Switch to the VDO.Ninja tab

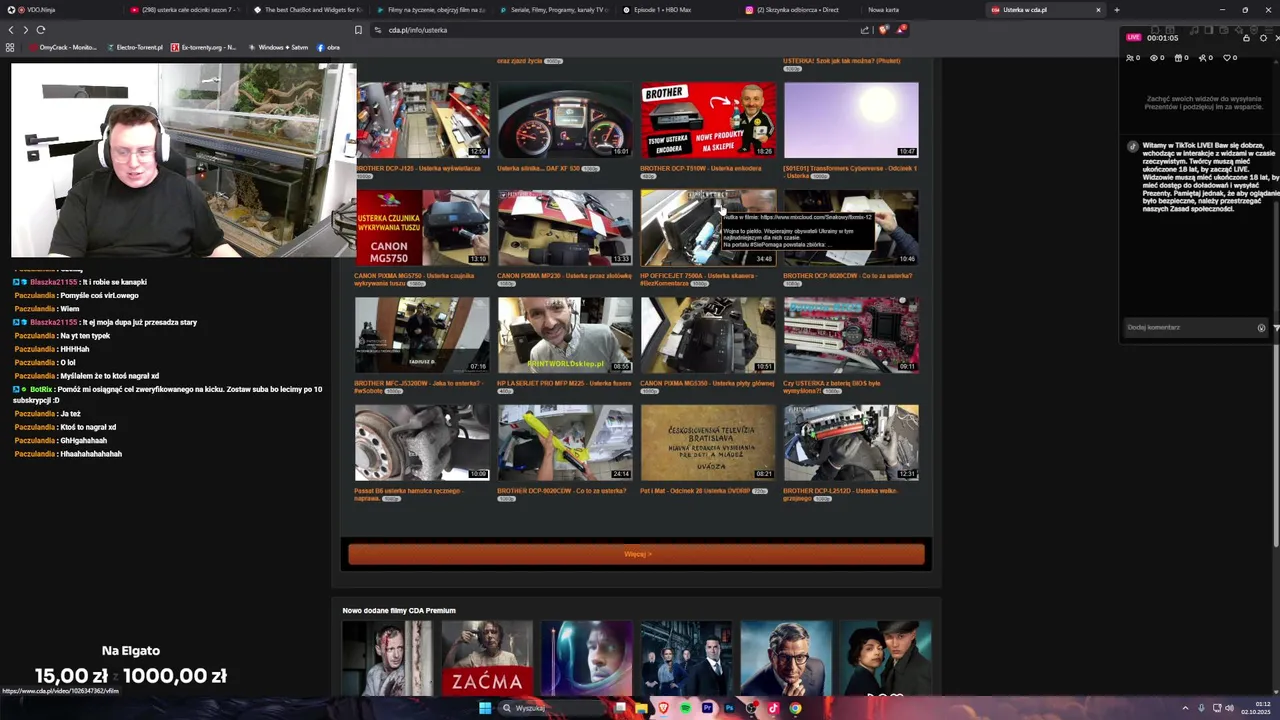click(x=60, y=10)
